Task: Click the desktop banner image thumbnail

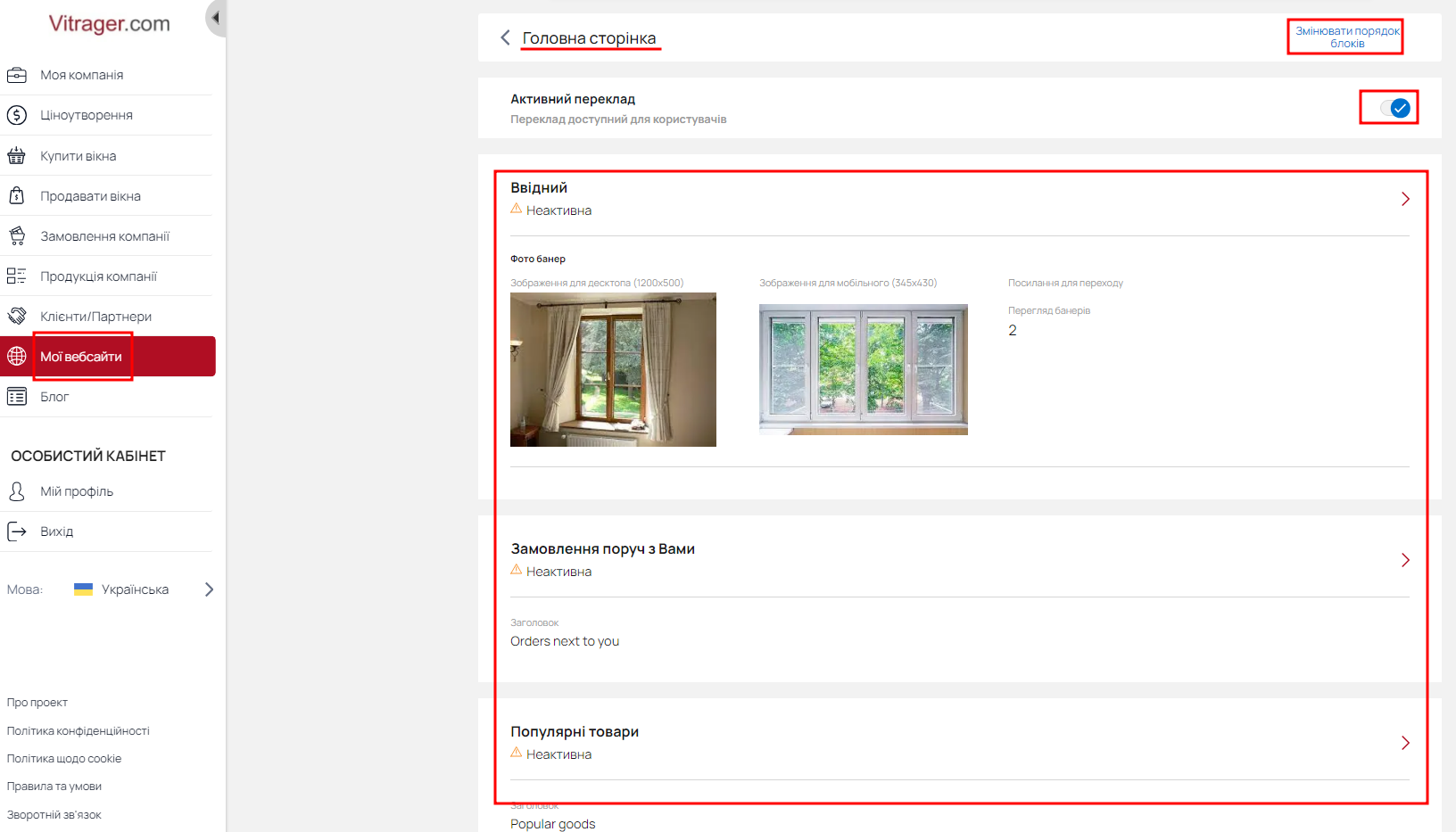Action: coord(613,369)
